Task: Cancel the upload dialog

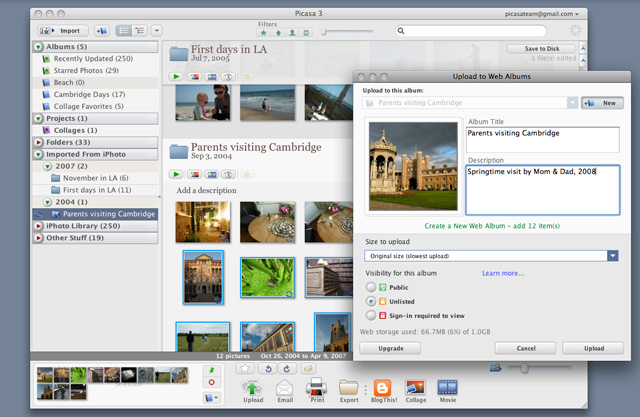Action: pyautogui.click(x=525, y=348)
